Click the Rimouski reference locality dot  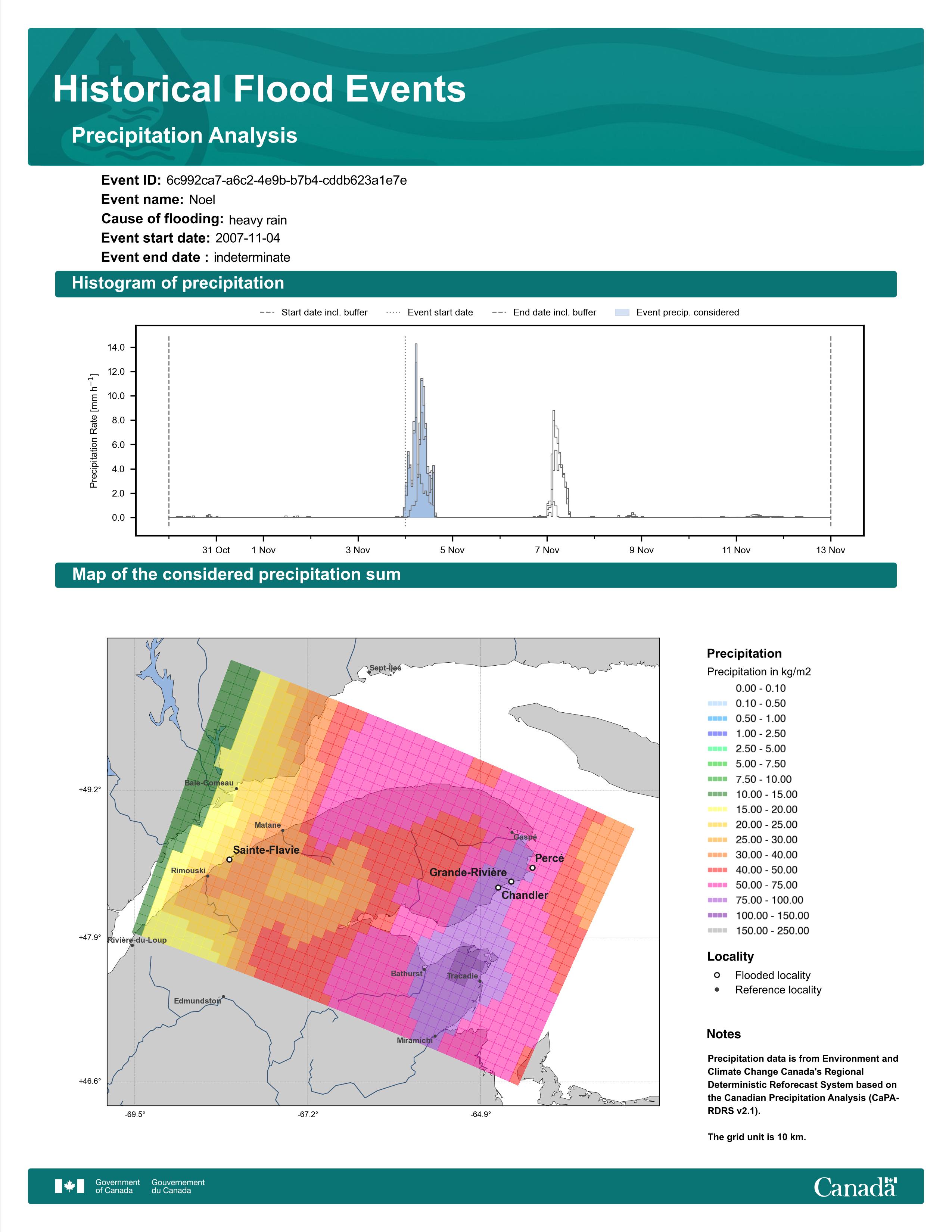208,876
